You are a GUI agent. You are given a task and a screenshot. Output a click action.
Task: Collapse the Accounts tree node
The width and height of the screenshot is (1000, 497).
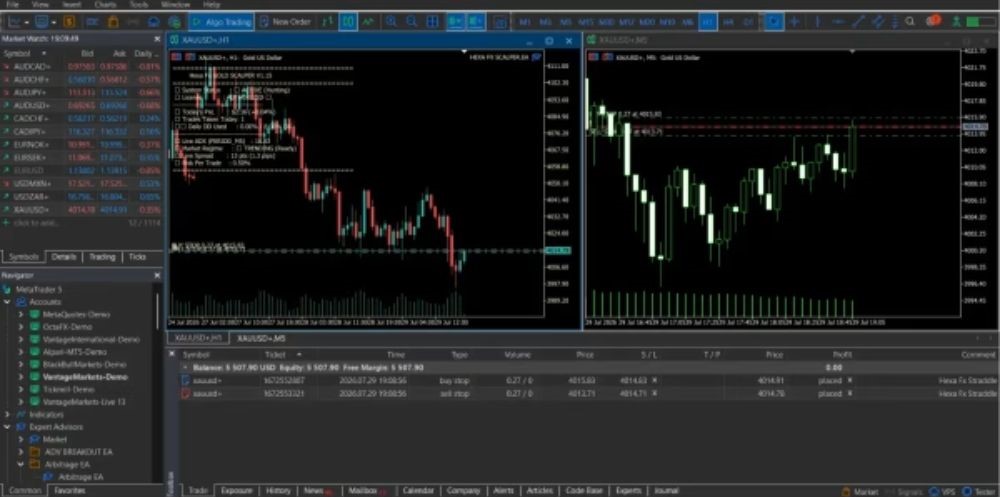coord(8,302)
